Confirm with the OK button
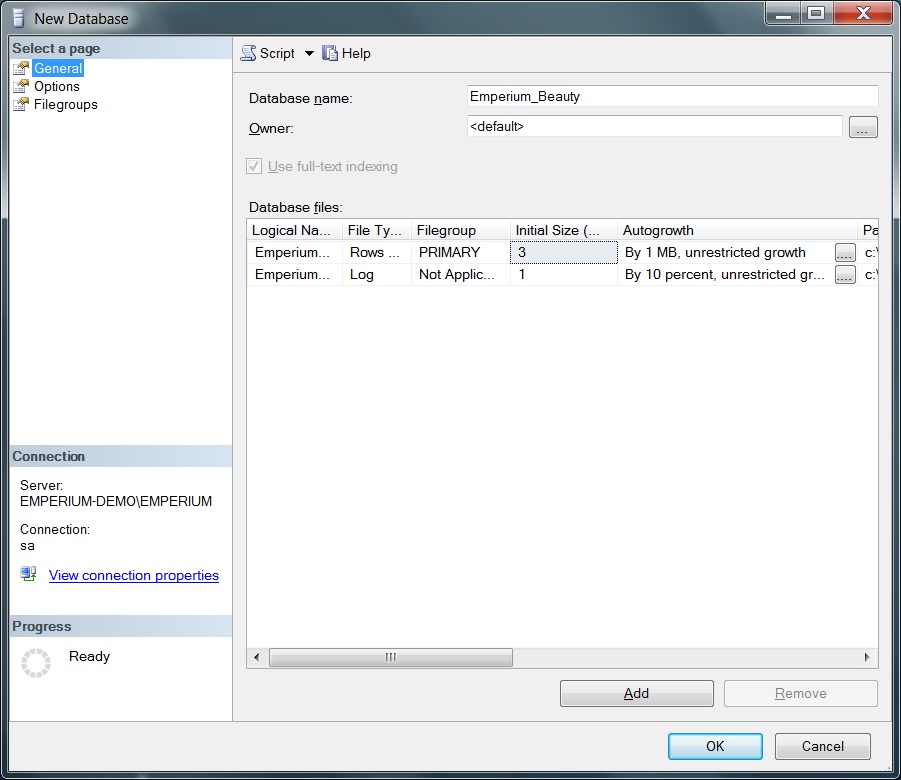 pyautogui.click(x=715, y=746)
